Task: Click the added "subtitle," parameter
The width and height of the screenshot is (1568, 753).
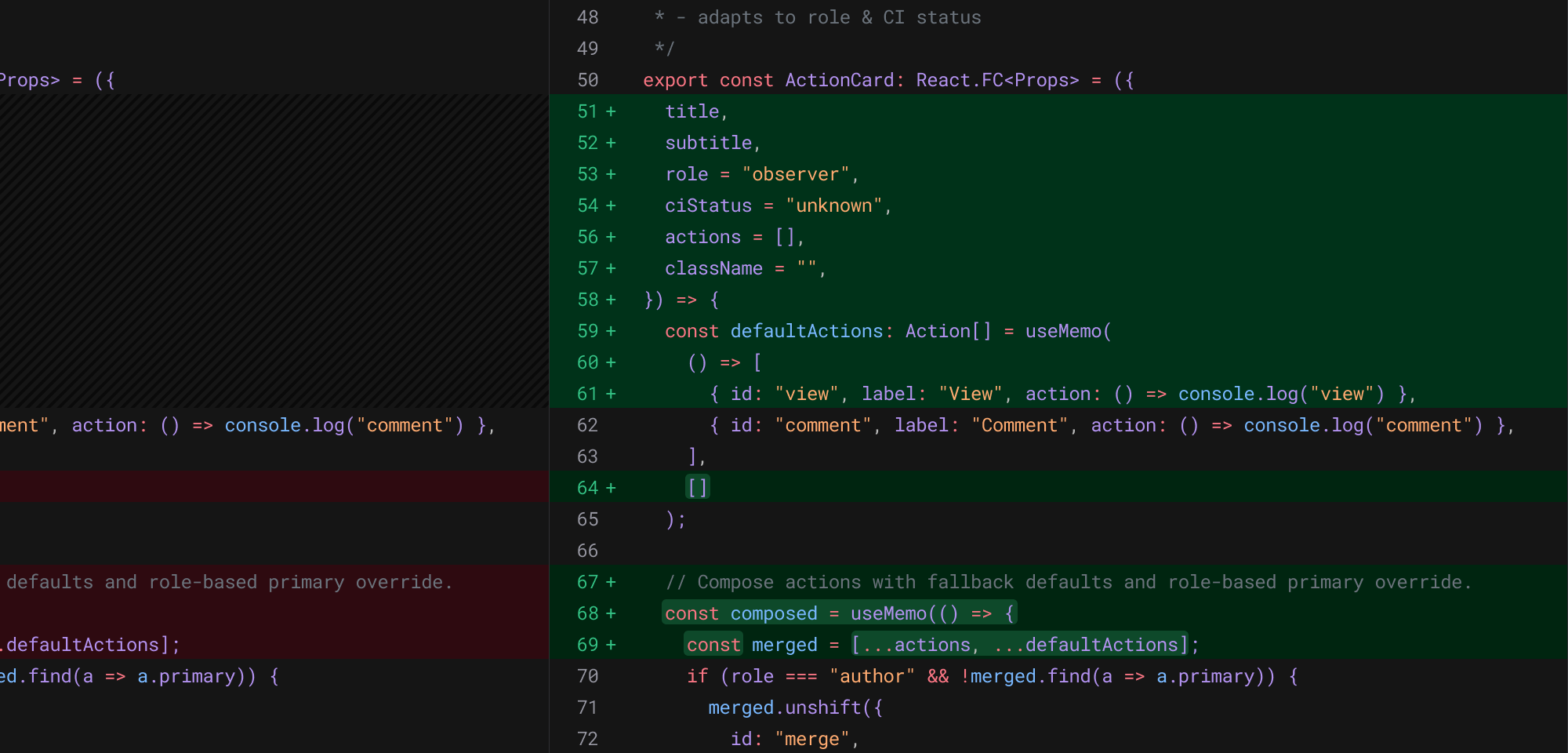Action: click(713, 143)
